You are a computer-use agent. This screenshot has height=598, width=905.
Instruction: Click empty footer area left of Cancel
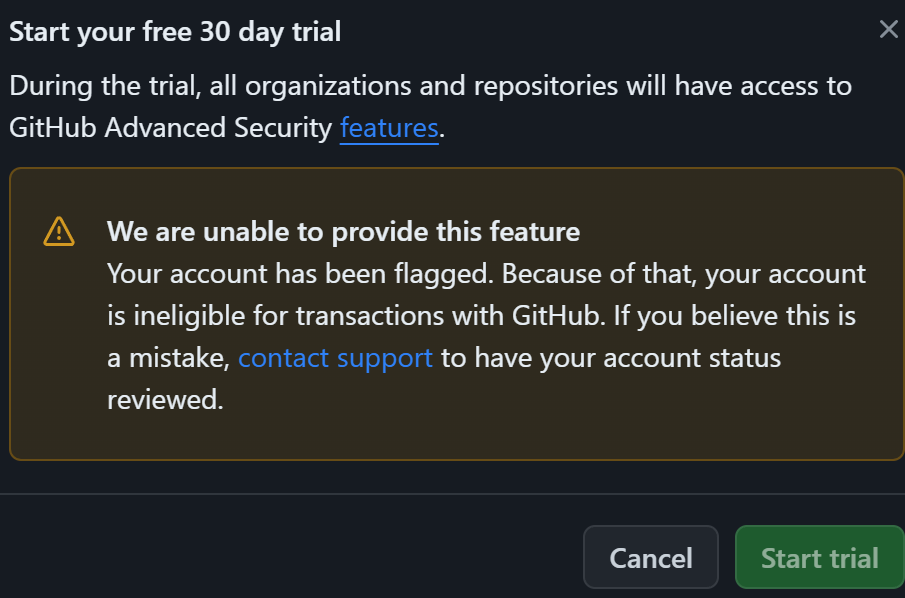[x=289, y=557]
